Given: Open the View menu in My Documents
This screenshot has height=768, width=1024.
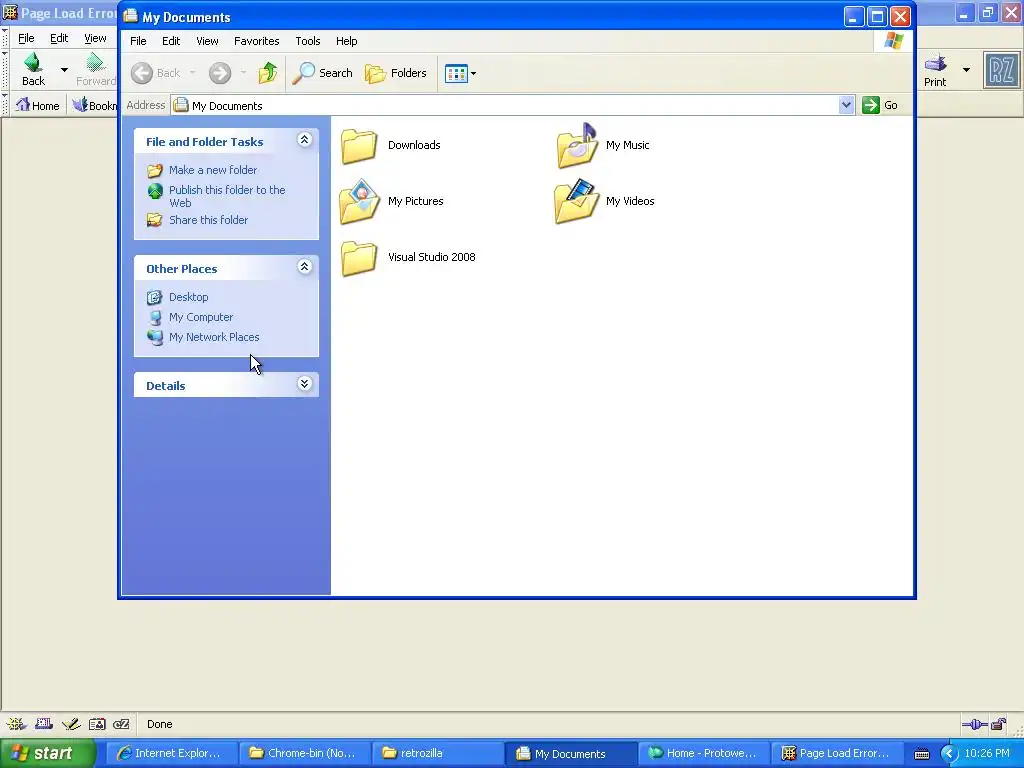Looking at the screenshot, I should click(x=208, y=41).
